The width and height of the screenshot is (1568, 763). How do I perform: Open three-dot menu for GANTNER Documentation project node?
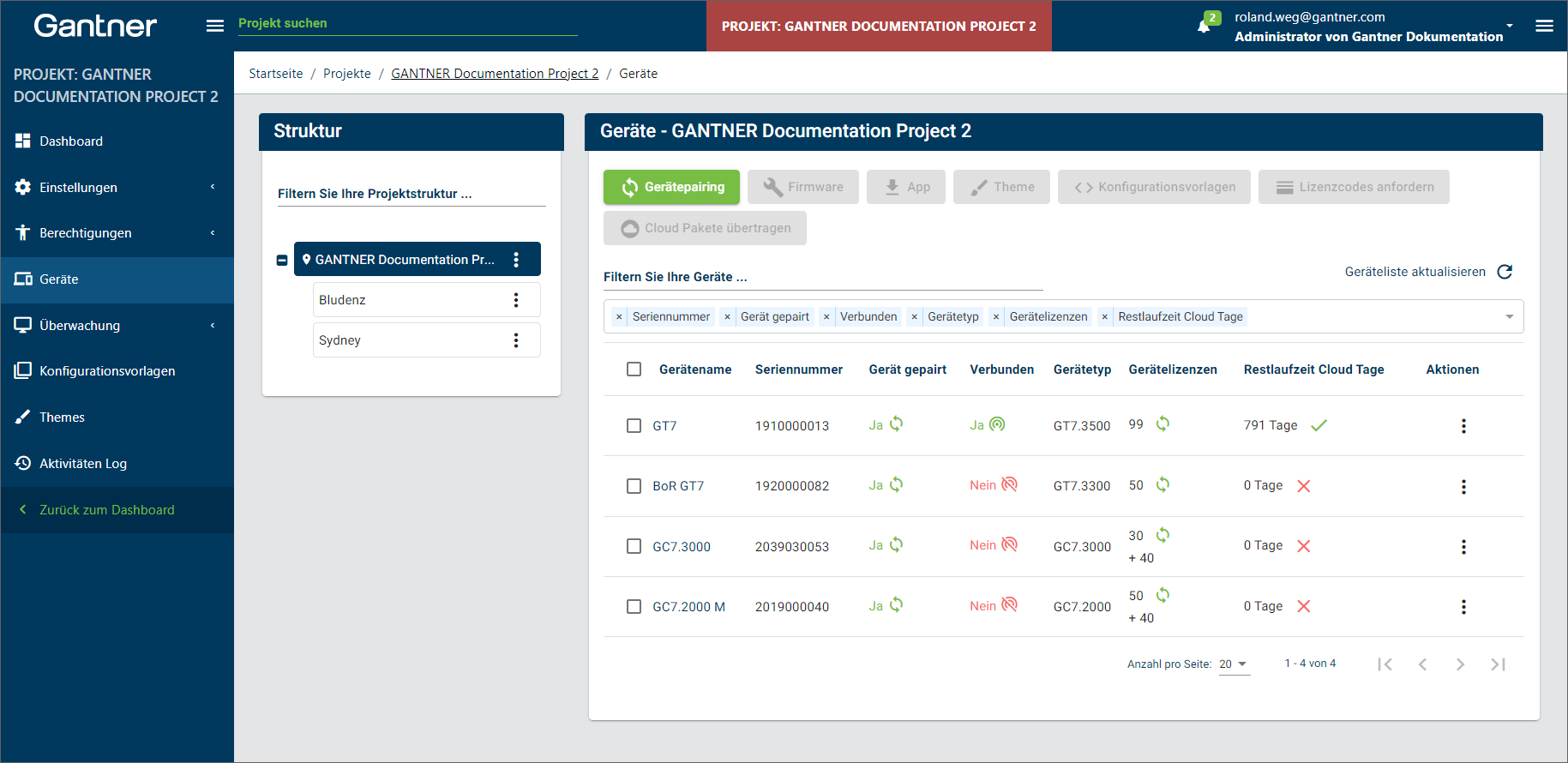[516, 260]
